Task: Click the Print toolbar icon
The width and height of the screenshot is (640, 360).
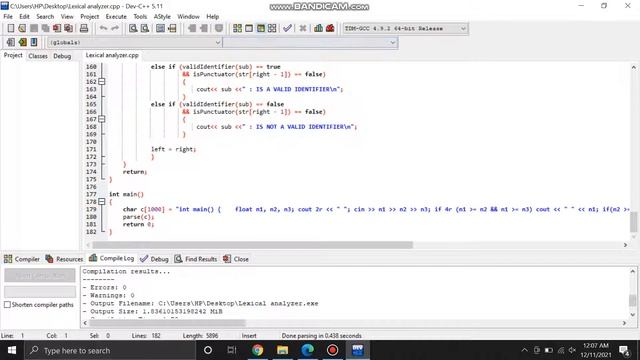Action: [x=84, y=28]
